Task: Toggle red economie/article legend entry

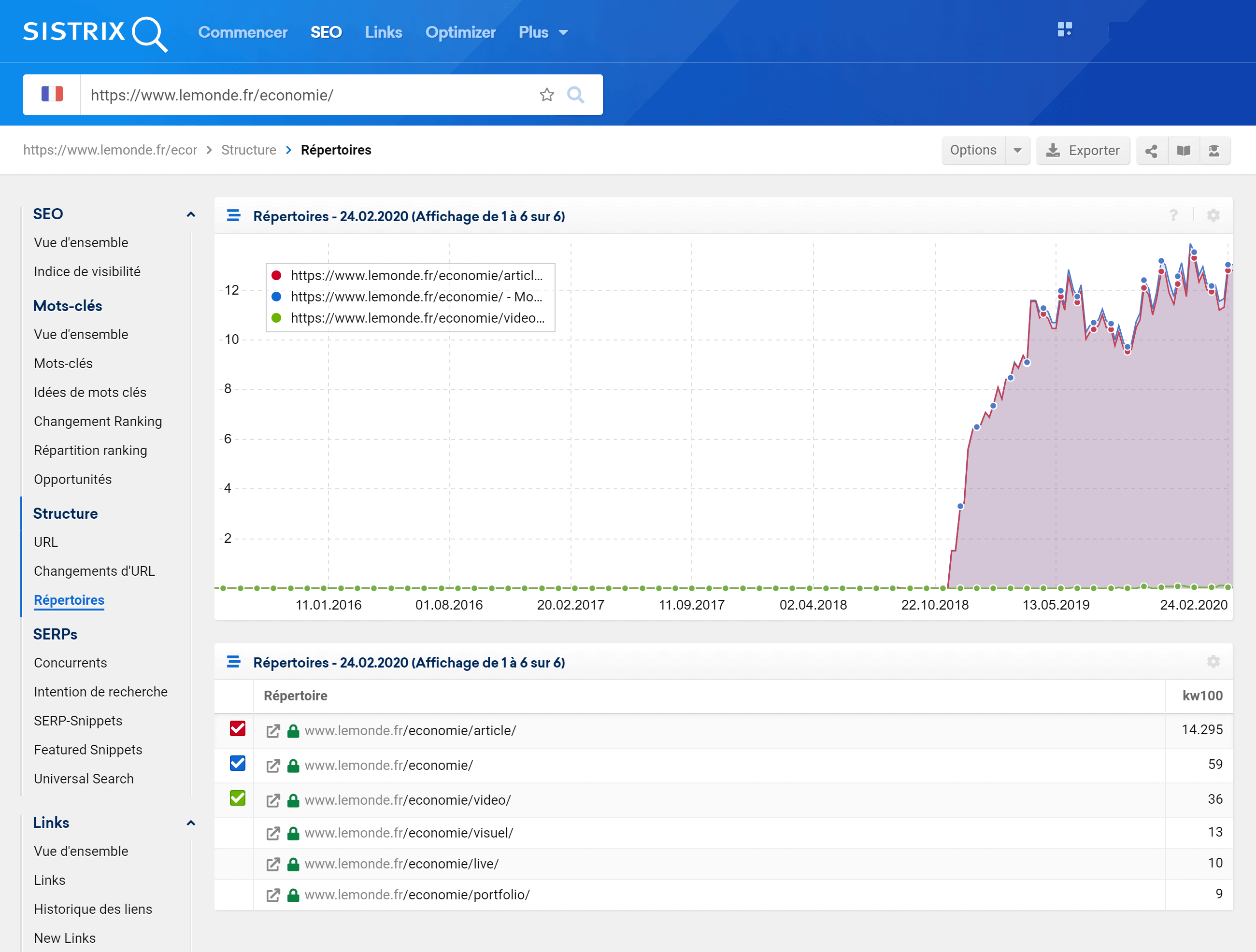Action: tap(407, 275)
